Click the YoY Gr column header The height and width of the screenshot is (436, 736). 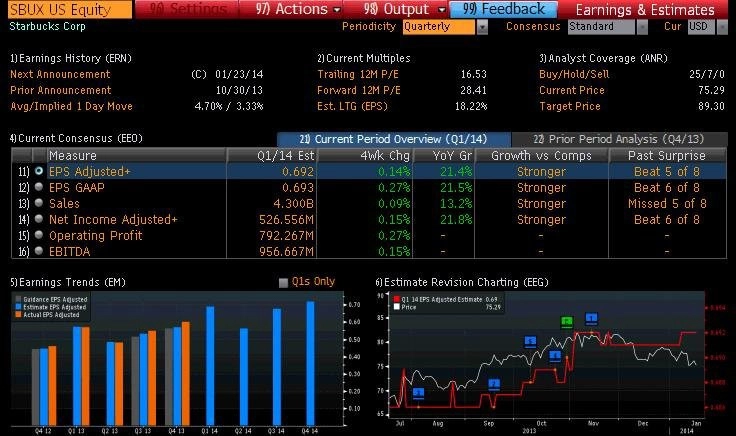444,155
